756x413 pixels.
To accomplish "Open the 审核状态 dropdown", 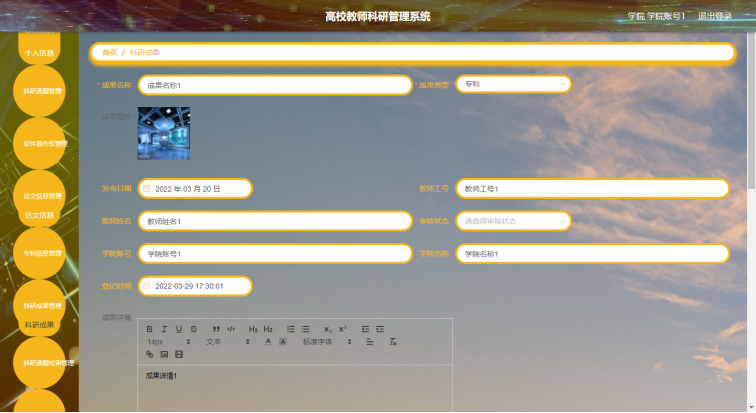I will (513, 221).
